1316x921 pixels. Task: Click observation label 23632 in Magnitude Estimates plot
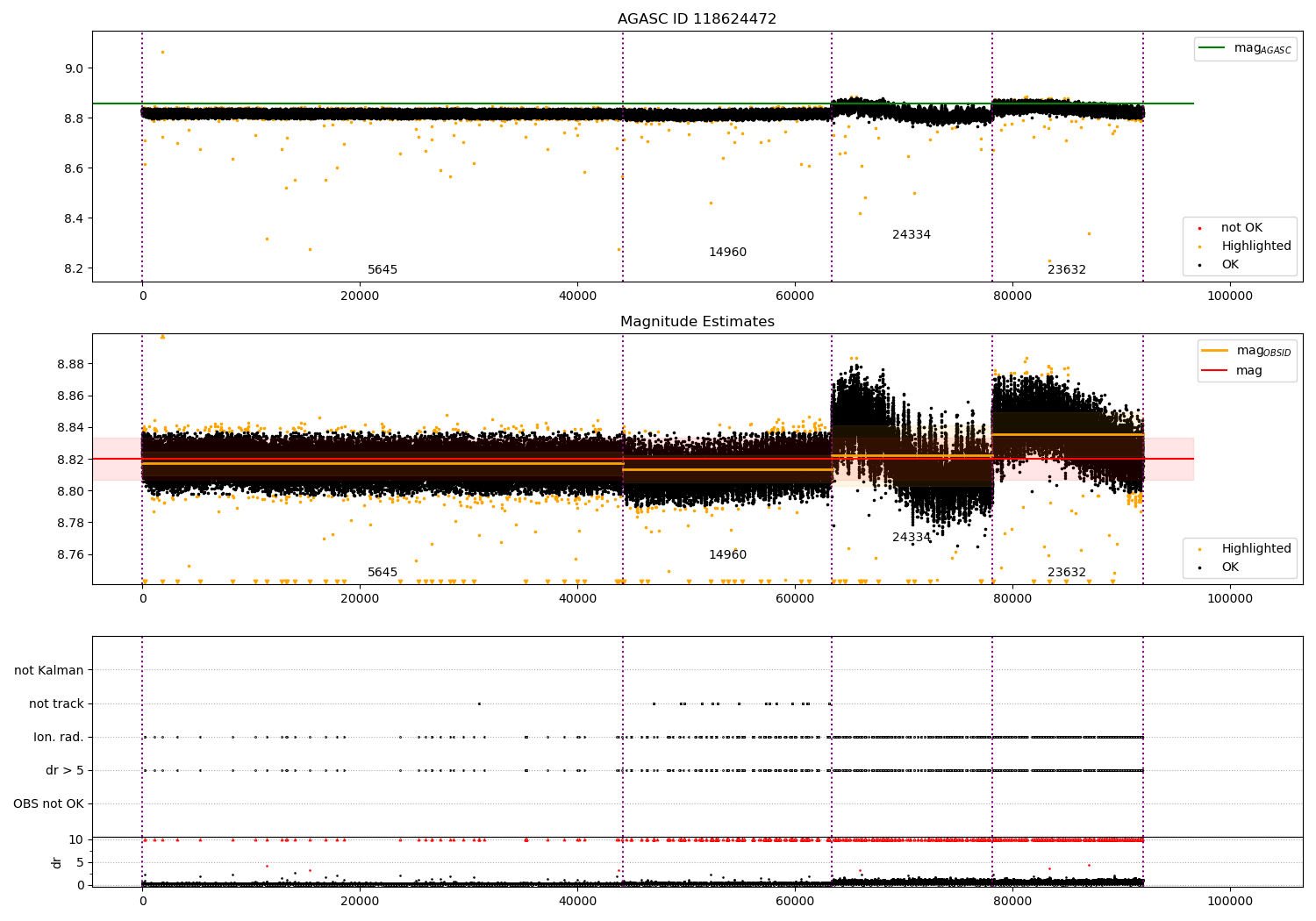click(1067, 573)
